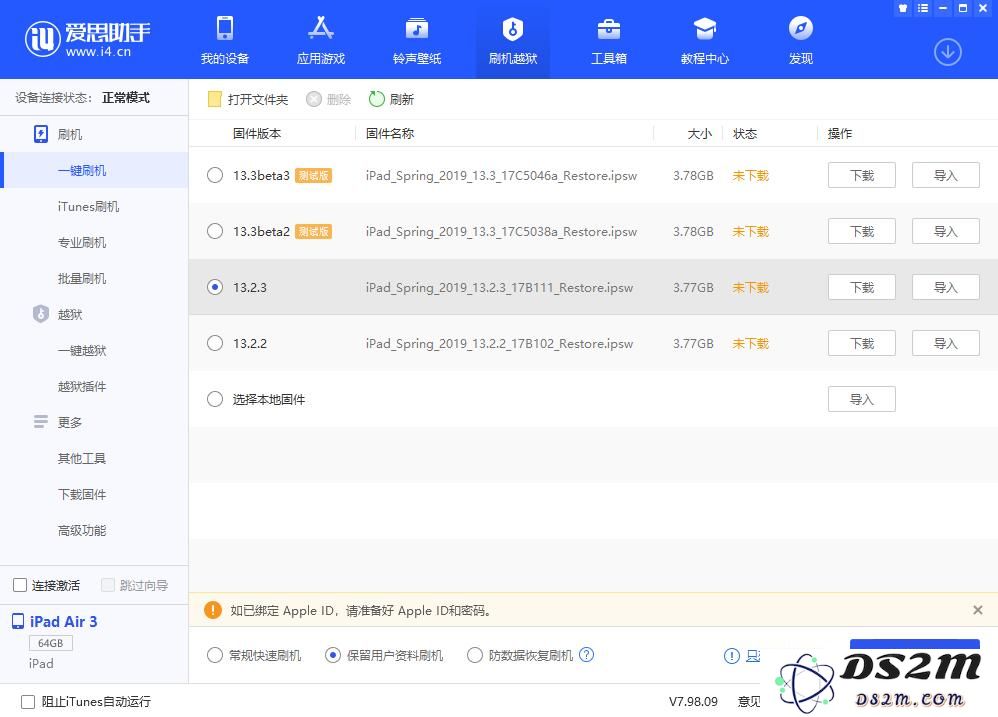The height and width of the screenshot is (717, 998).
Task: Select the 刷机越狱 flash and jailbreak tab
Action: tap(513, 40)
